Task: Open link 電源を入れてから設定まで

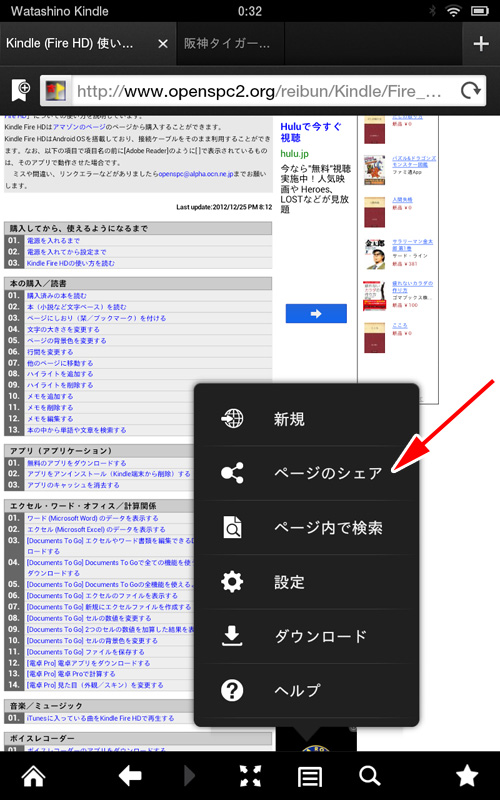Action: click(x=66, y=252)
